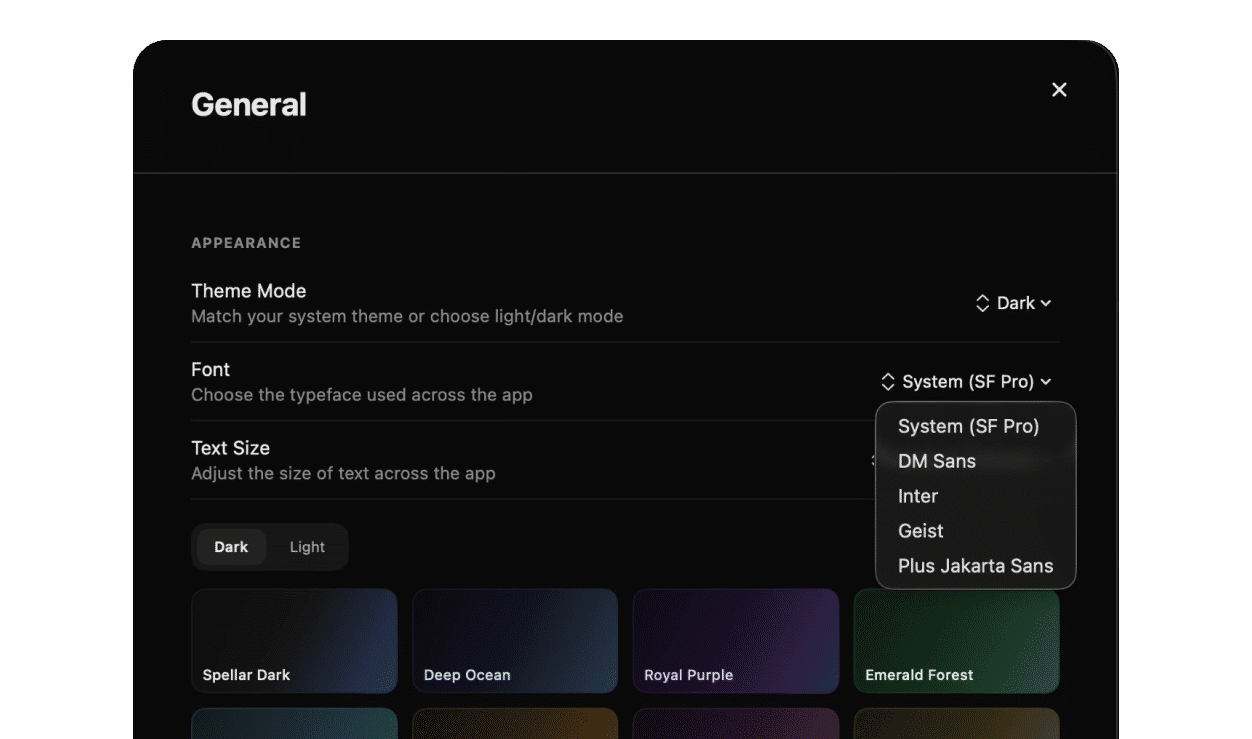1252x739 pixels.
Task: Select Geist in the font menu
Action: [x=975, y=531]
